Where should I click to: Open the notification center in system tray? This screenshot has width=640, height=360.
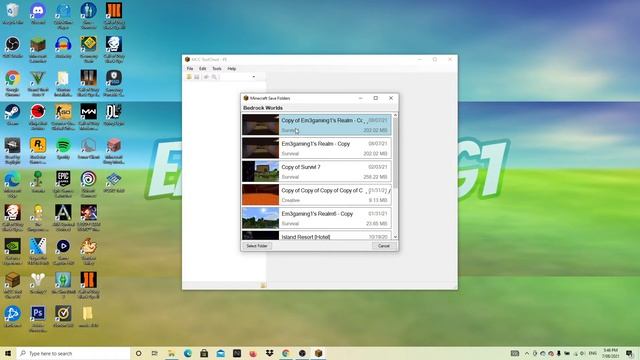[629, 353]
